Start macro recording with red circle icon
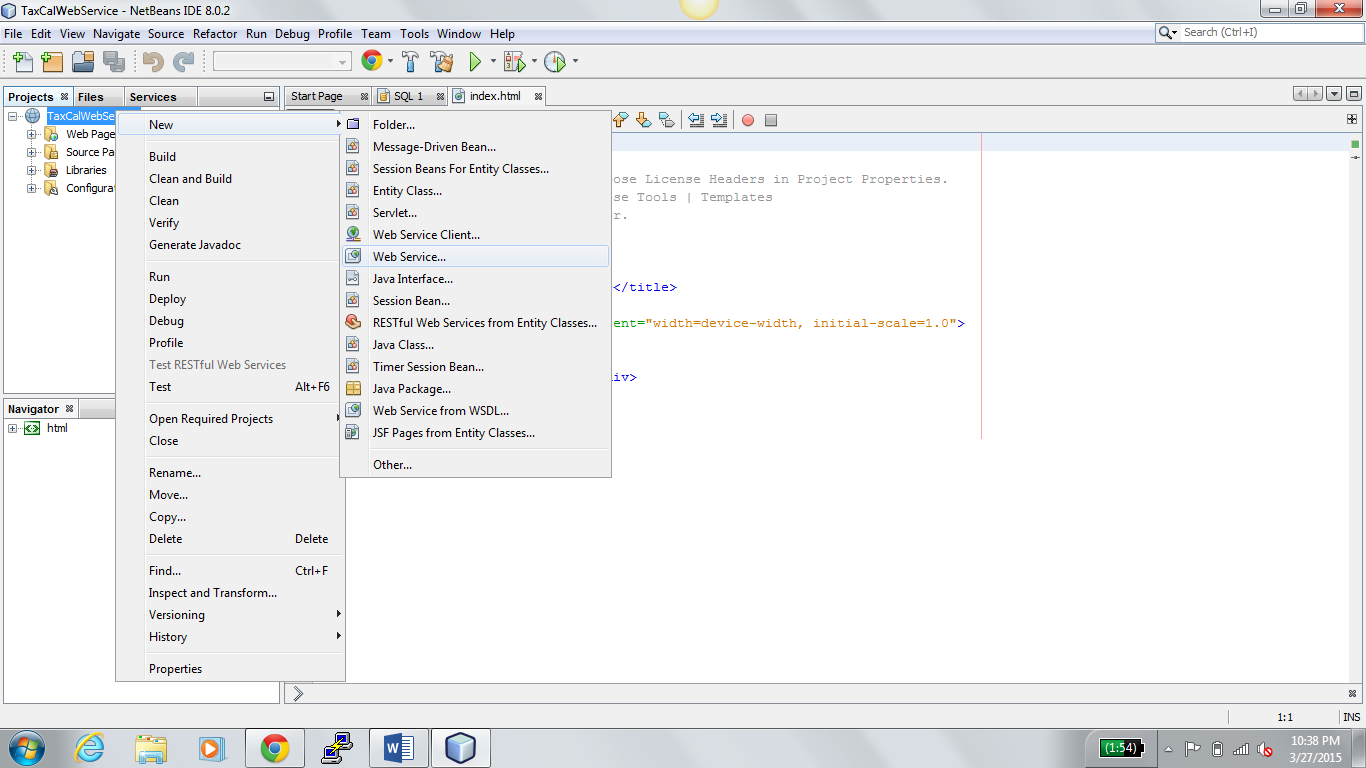 click(748, 120)
